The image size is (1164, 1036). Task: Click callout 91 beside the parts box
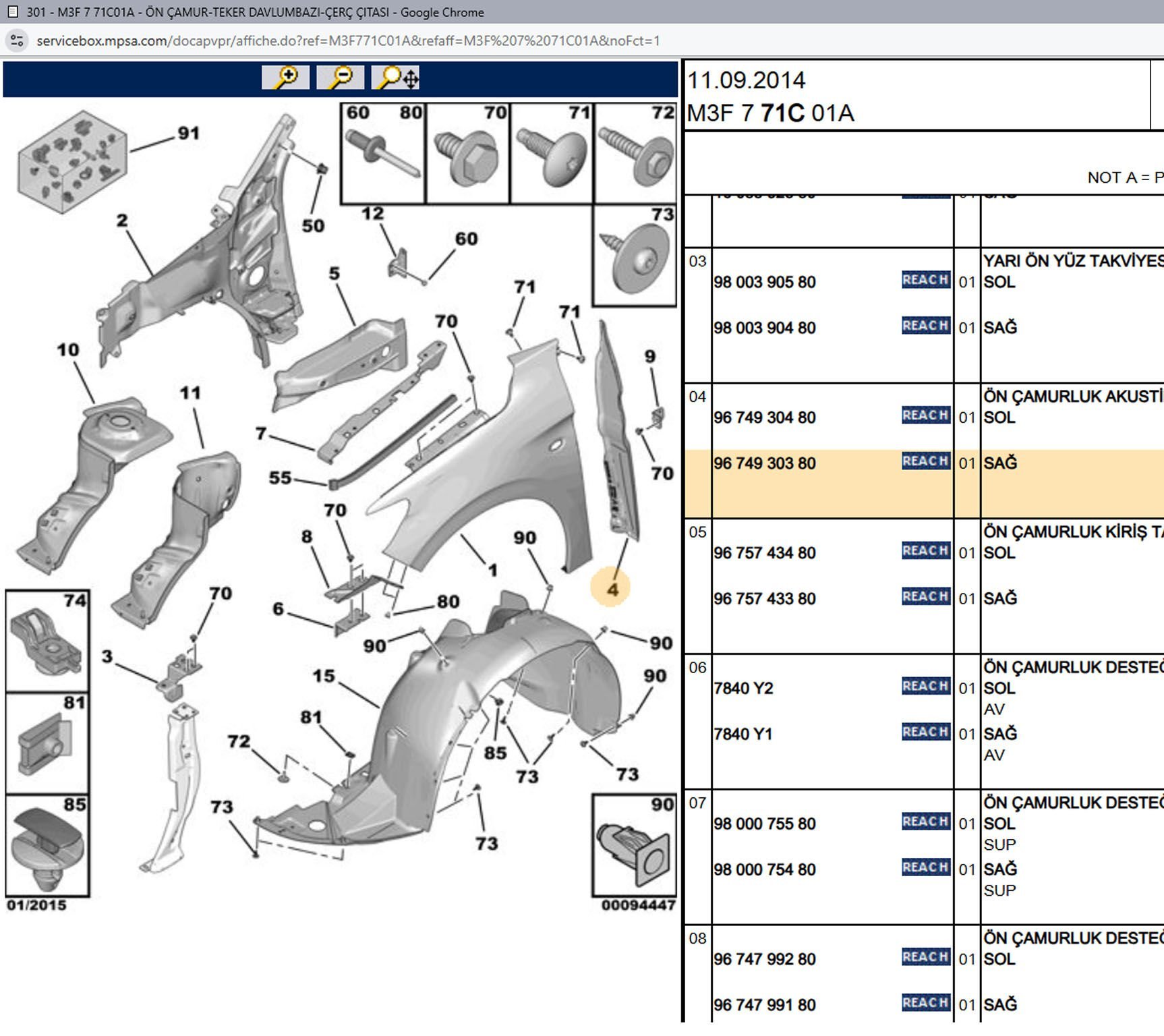(x=188, y=133)
